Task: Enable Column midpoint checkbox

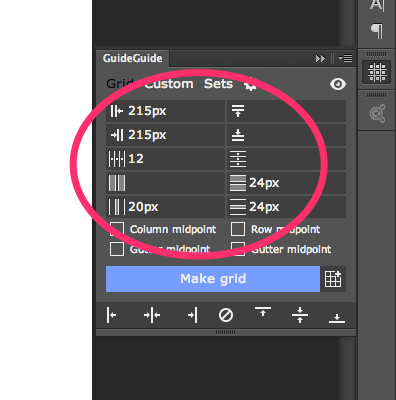Action: click(x=117, y=229)
